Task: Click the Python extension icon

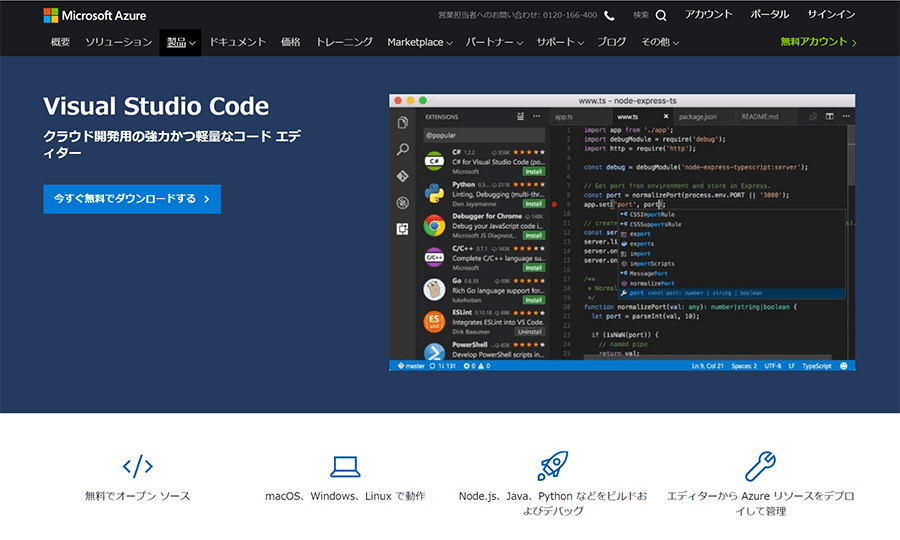Action: click(x=435, y=193)
